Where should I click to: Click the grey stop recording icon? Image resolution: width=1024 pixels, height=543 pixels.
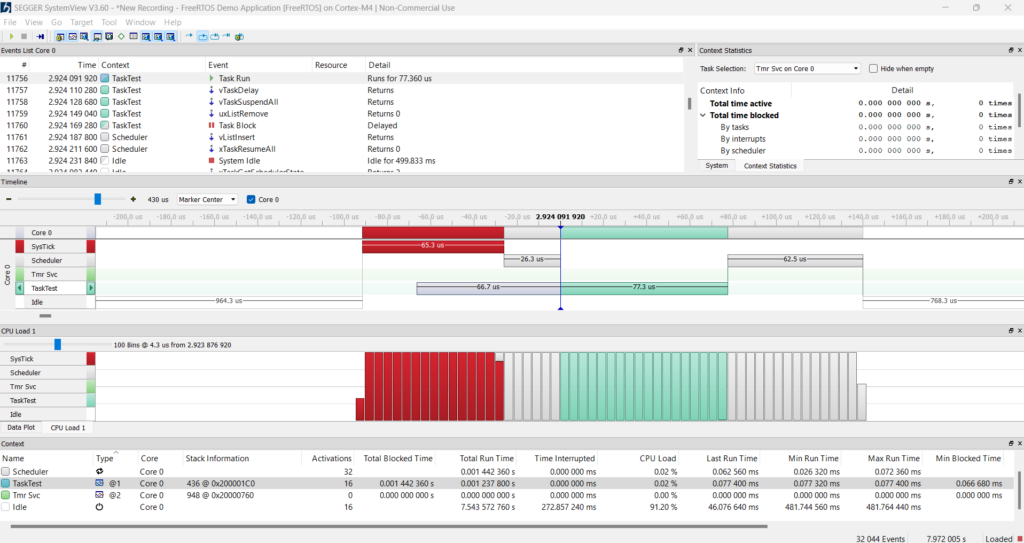pos(24,37)
